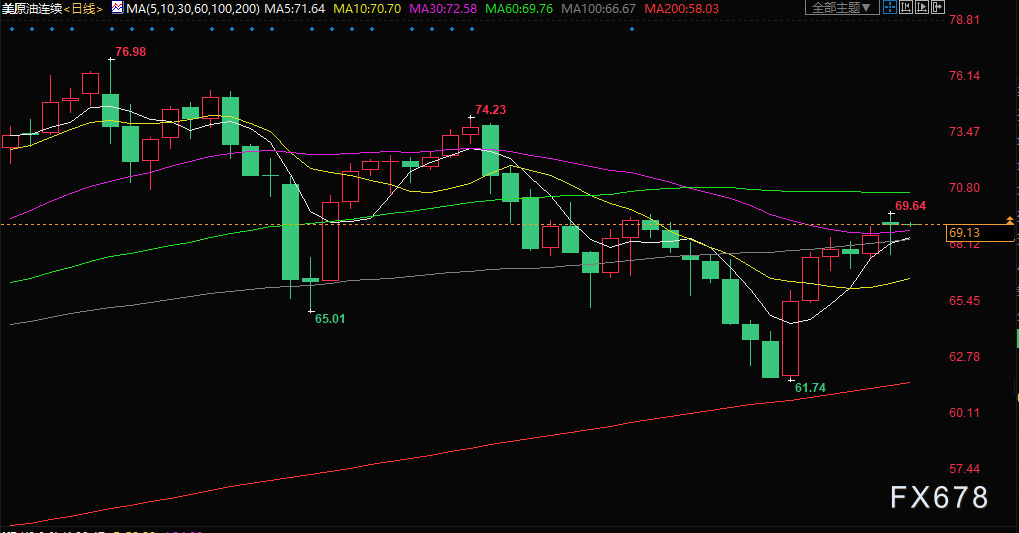This screenshot has height=533, width=1019.
Task: Select the MA60:69.76 value
Action: click(519, 8)
